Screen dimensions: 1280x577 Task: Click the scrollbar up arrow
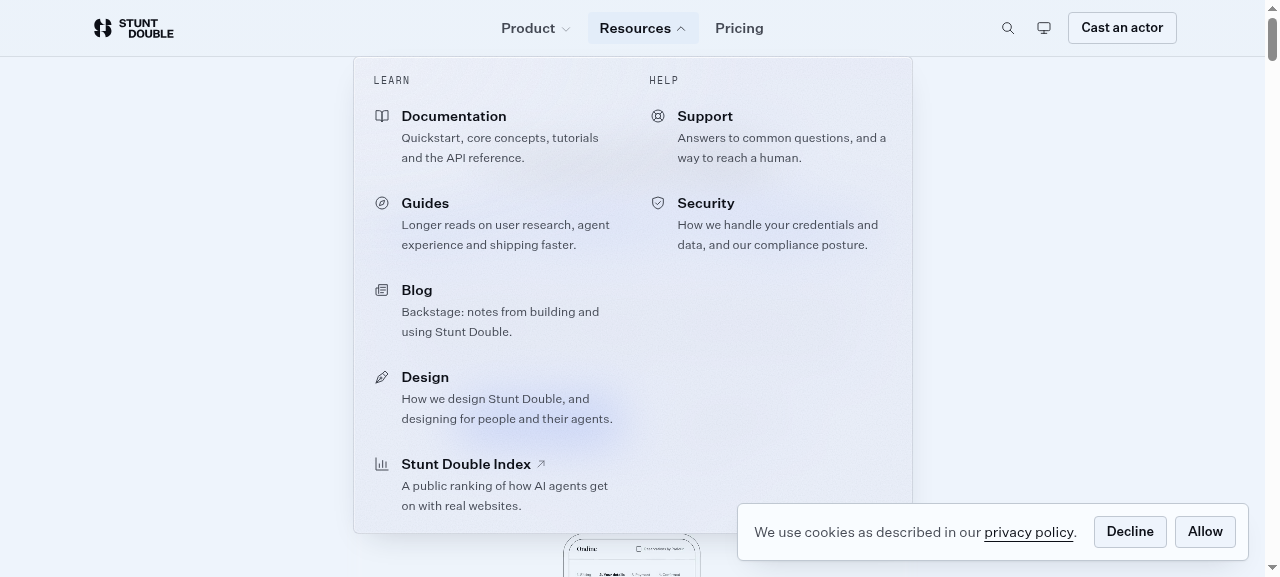pos(1272,7)
